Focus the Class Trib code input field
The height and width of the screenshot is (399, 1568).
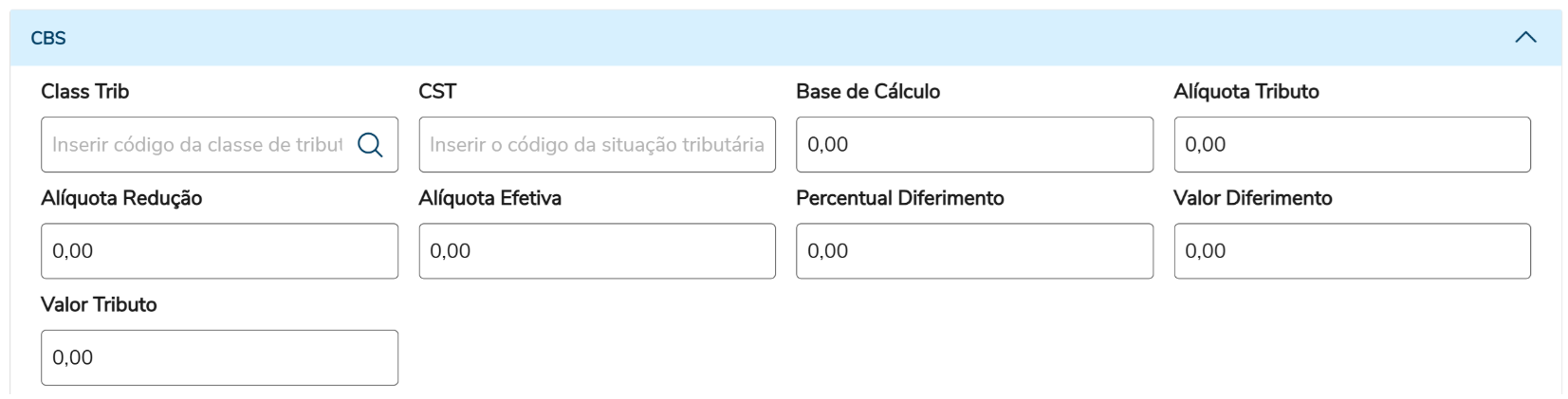point(196,145)
